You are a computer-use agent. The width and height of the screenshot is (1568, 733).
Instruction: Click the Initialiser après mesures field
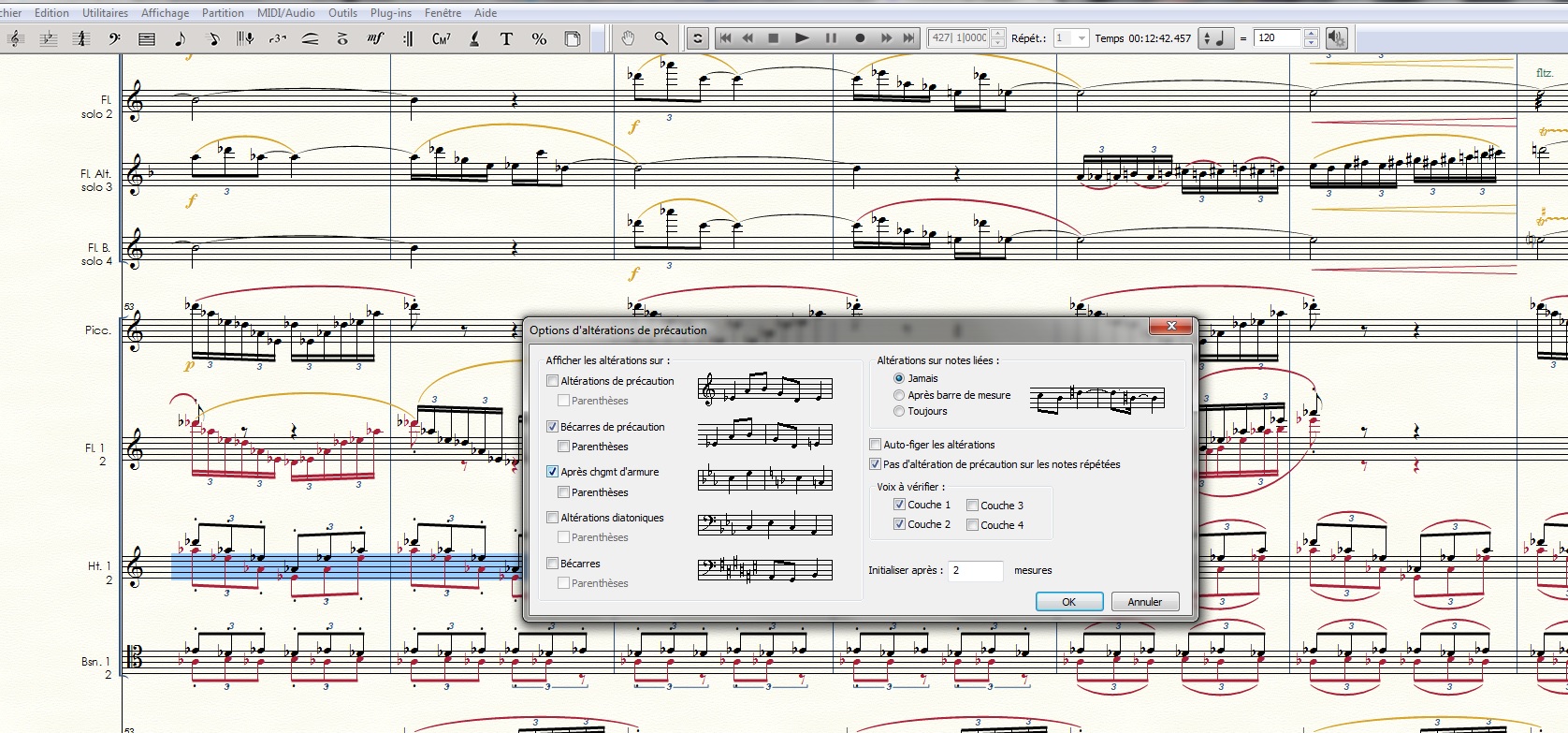pyautogui.click(x=975, y=570)
